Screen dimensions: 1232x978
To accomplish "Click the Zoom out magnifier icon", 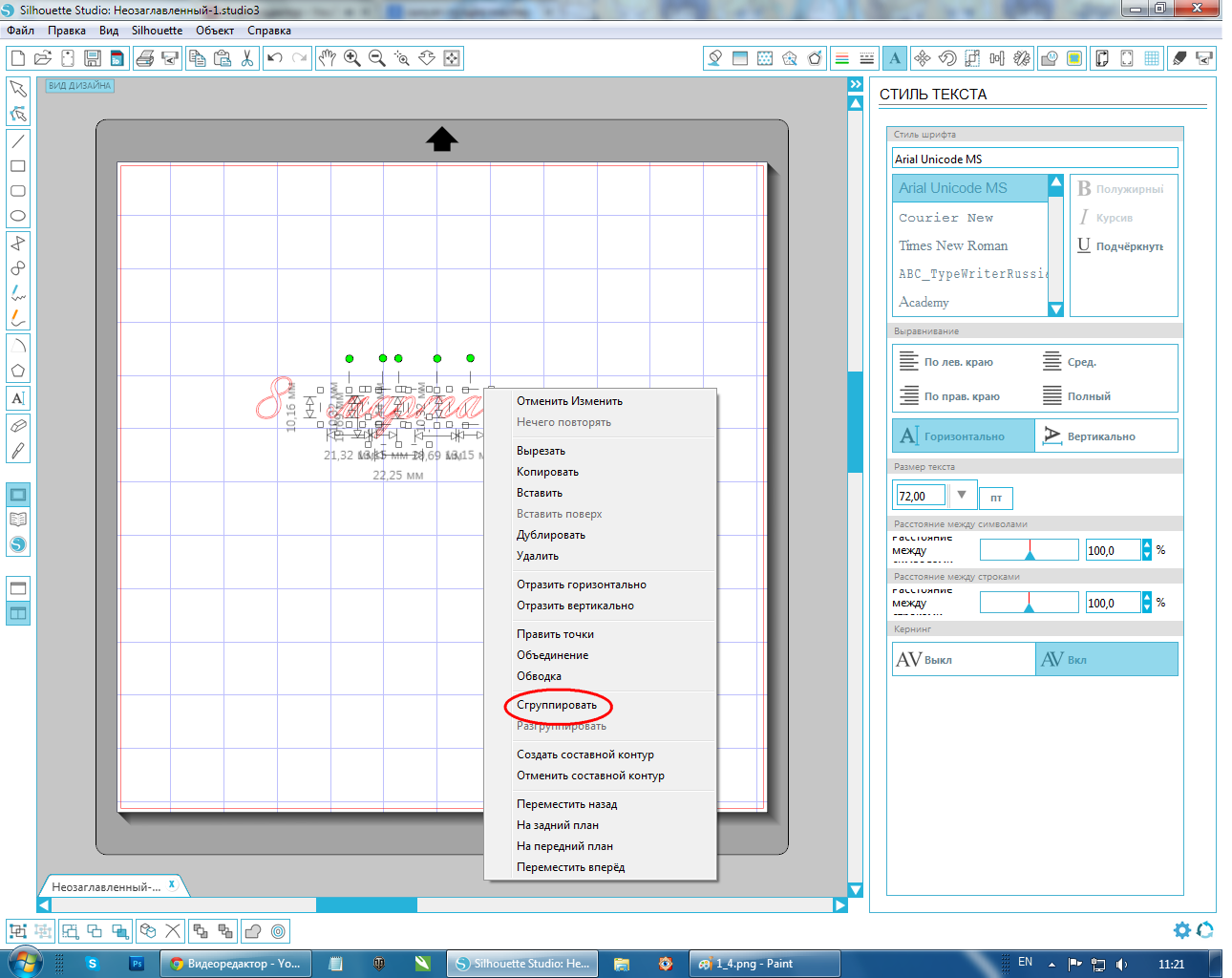I will [x=377, y=58].
